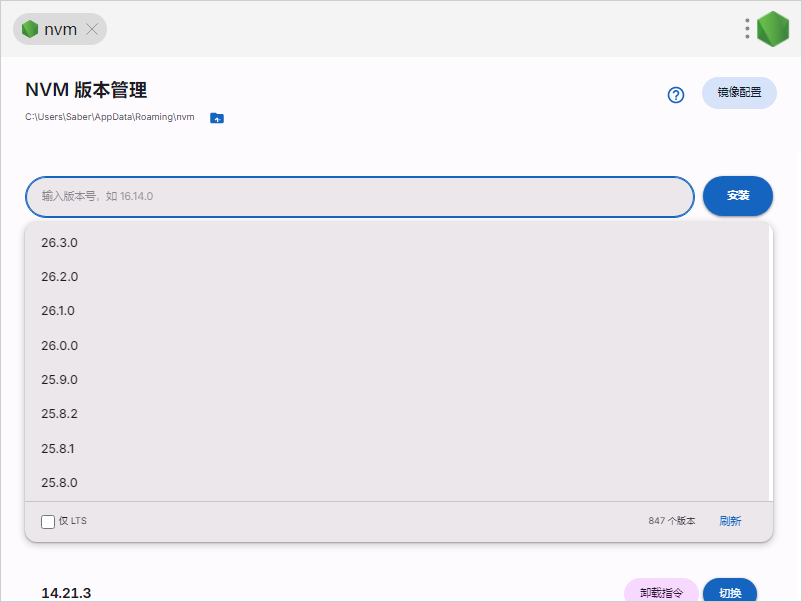
Task: Click 切换 switch button for 14.21.3
Action: [x=730, y=592]
